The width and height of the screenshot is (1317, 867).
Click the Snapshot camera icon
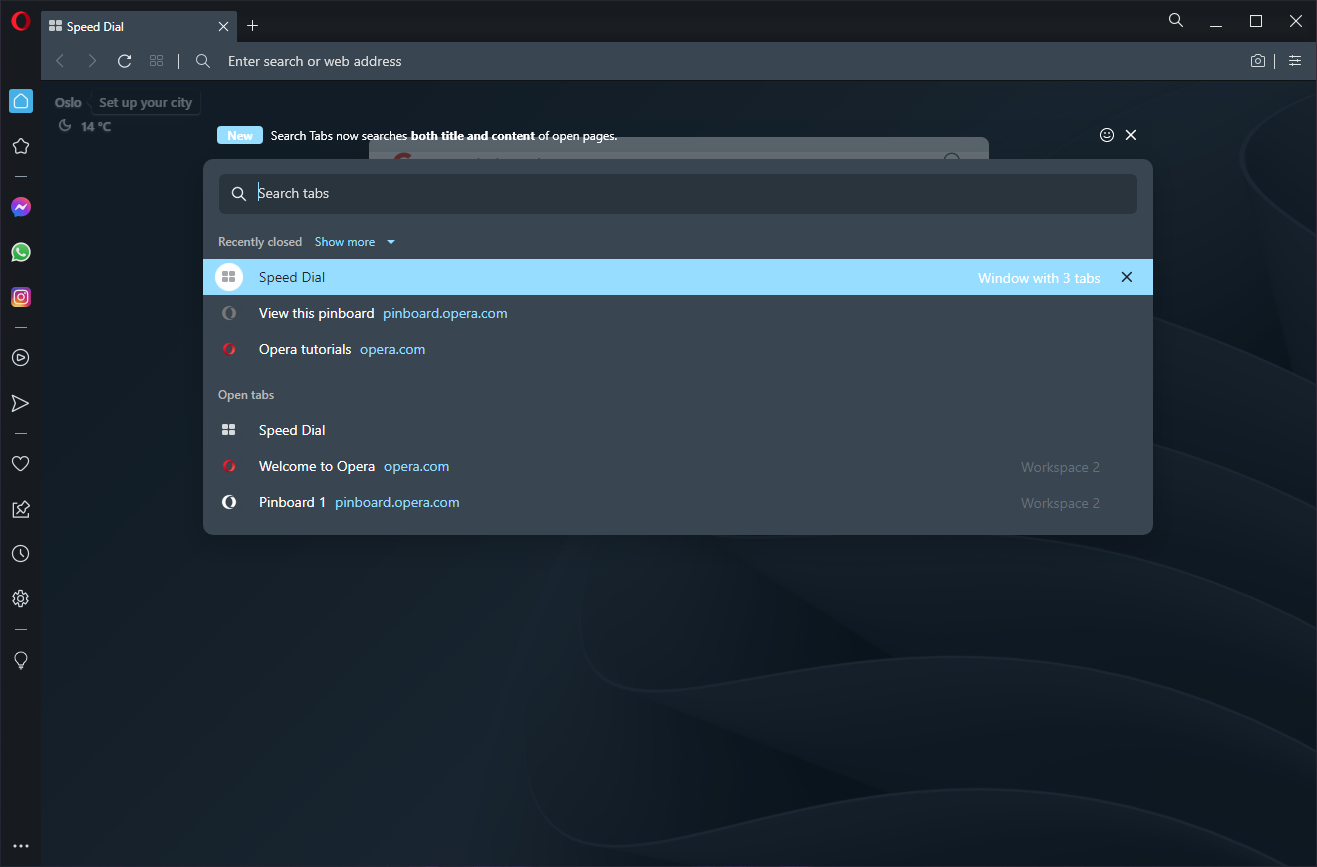click(1258, 61)
